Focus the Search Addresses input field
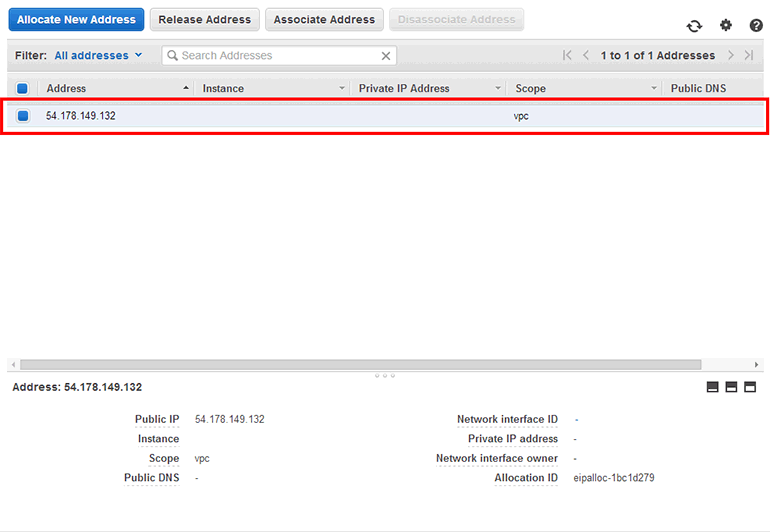The width and height of the screenshot is (770, 532). point(275,56)
